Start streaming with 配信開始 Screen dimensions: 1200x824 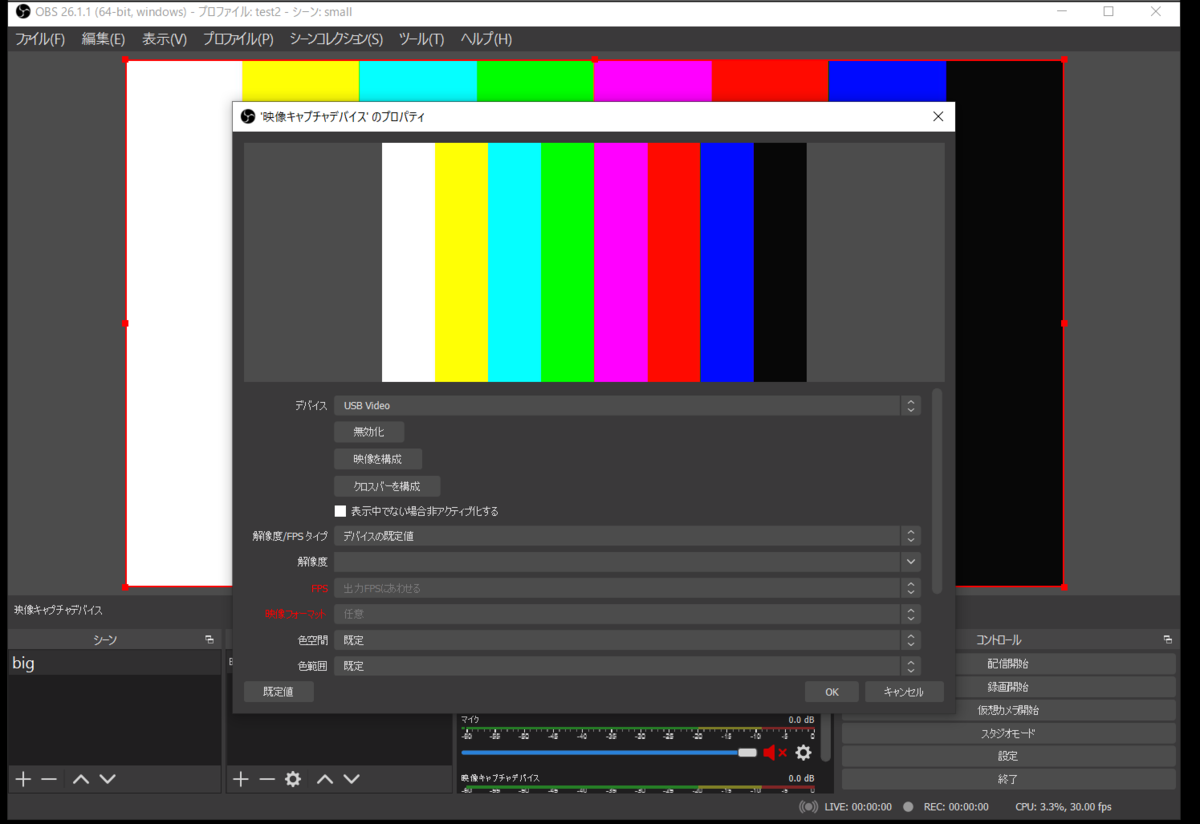pyautogui.click(x=1008, y=664)
